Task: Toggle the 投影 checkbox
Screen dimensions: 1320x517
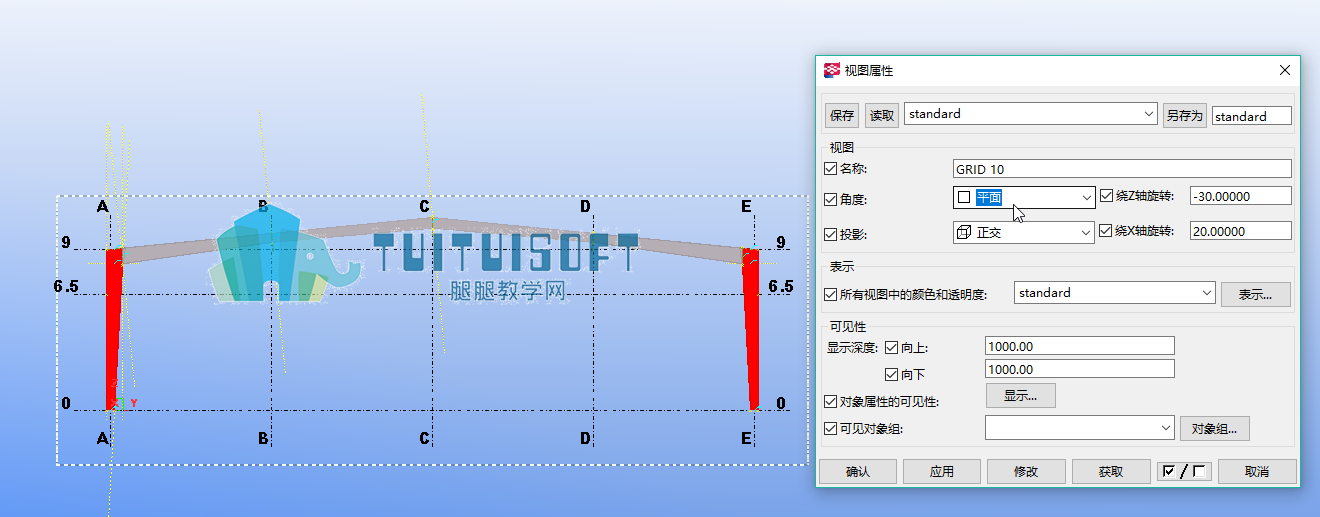Action: click(830, 234)
